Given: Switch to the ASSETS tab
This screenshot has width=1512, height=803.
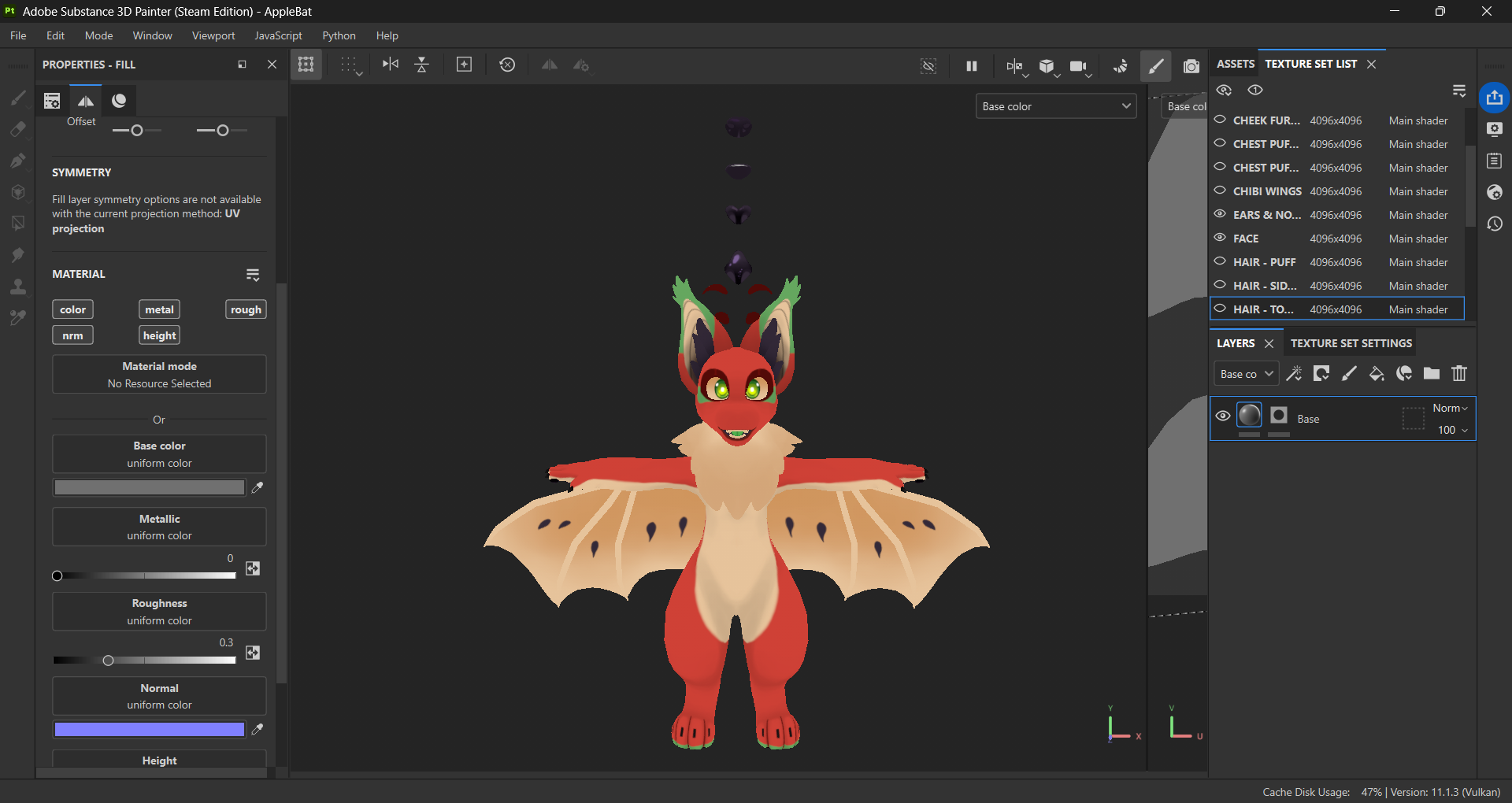Looking at the screenshot, I should coord(1236,64).
